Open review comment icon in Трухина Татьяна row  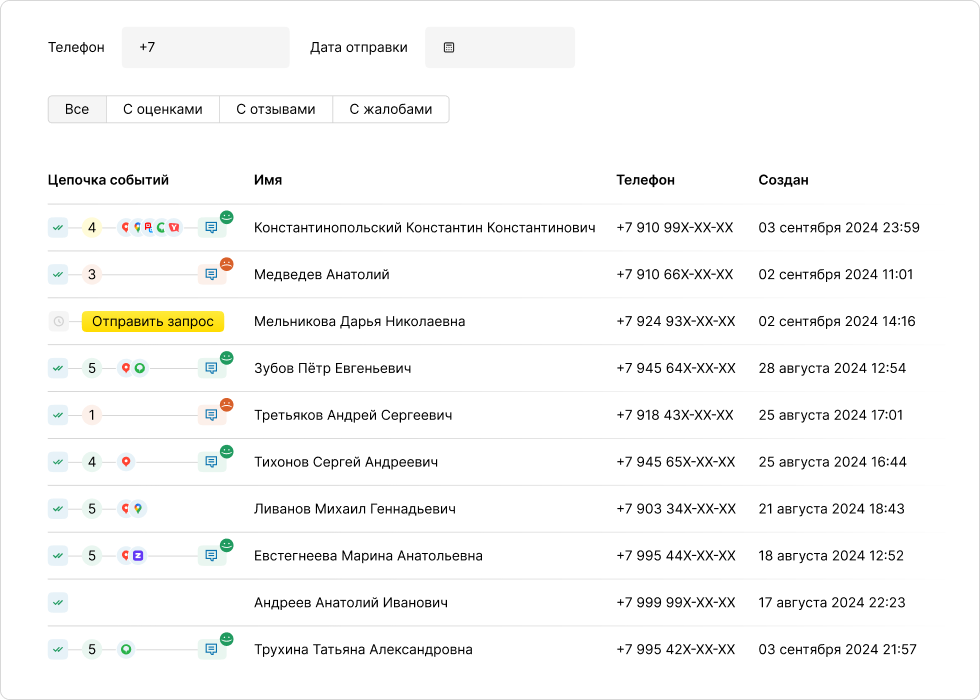[x=211, y=649]
